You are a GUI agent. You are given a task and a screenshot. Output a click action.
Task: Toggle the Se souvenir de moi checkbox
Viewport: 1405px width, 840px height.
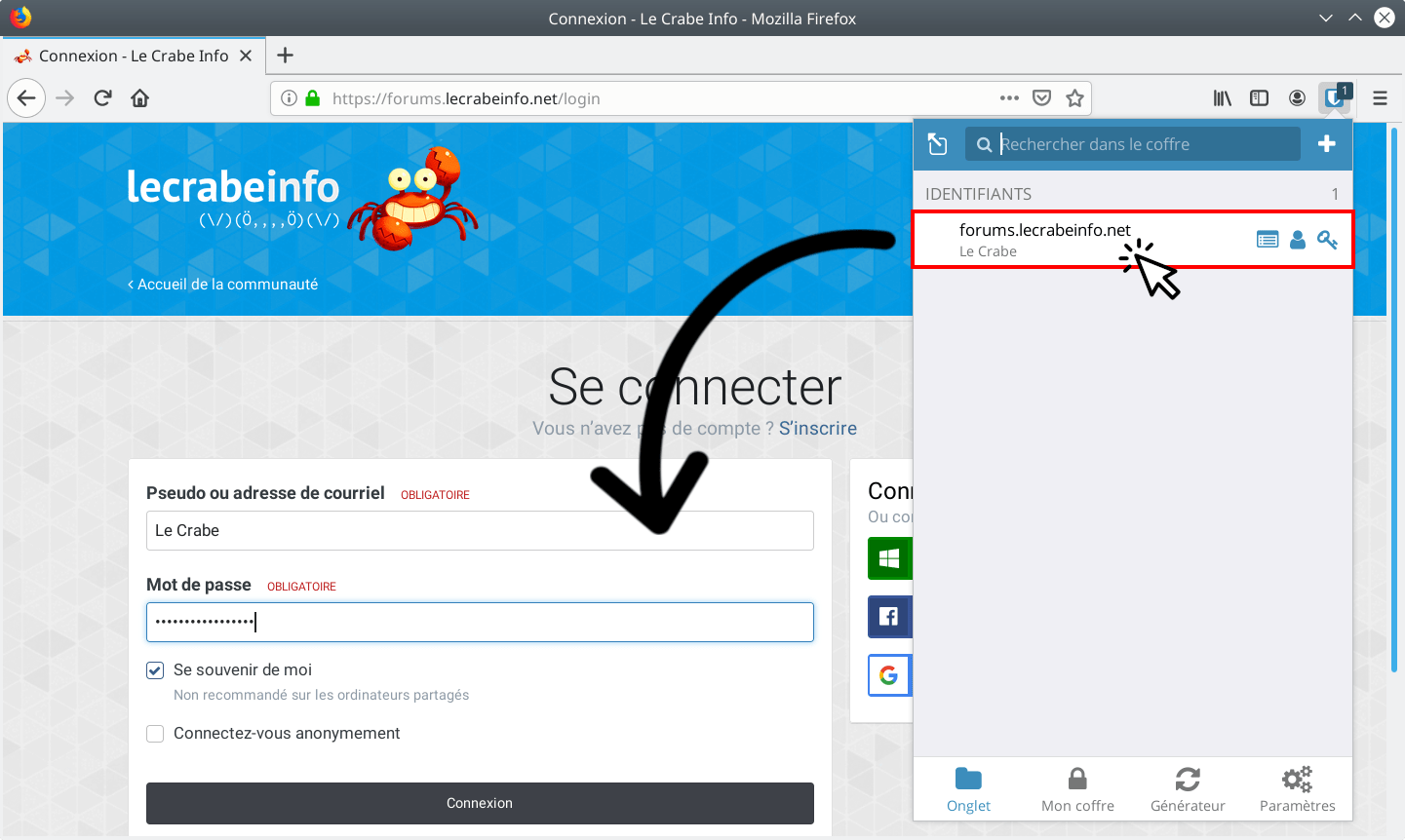[155, 670]
